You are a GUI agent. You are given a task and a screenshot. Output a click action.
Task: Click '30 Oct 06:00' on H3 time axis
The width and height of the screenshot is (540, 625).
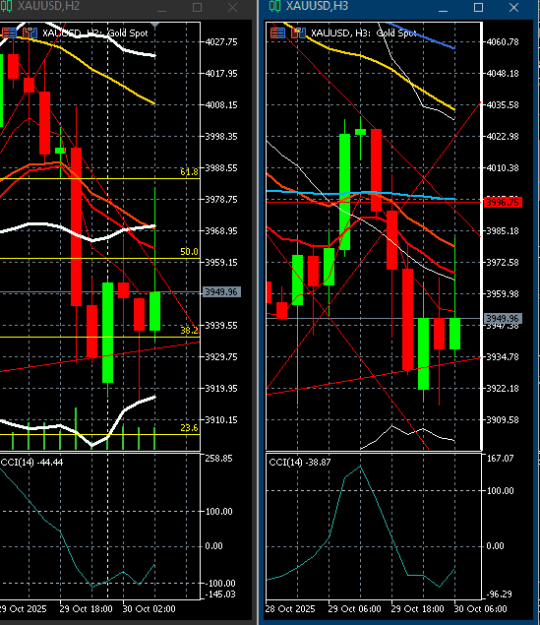coord(480,609)
